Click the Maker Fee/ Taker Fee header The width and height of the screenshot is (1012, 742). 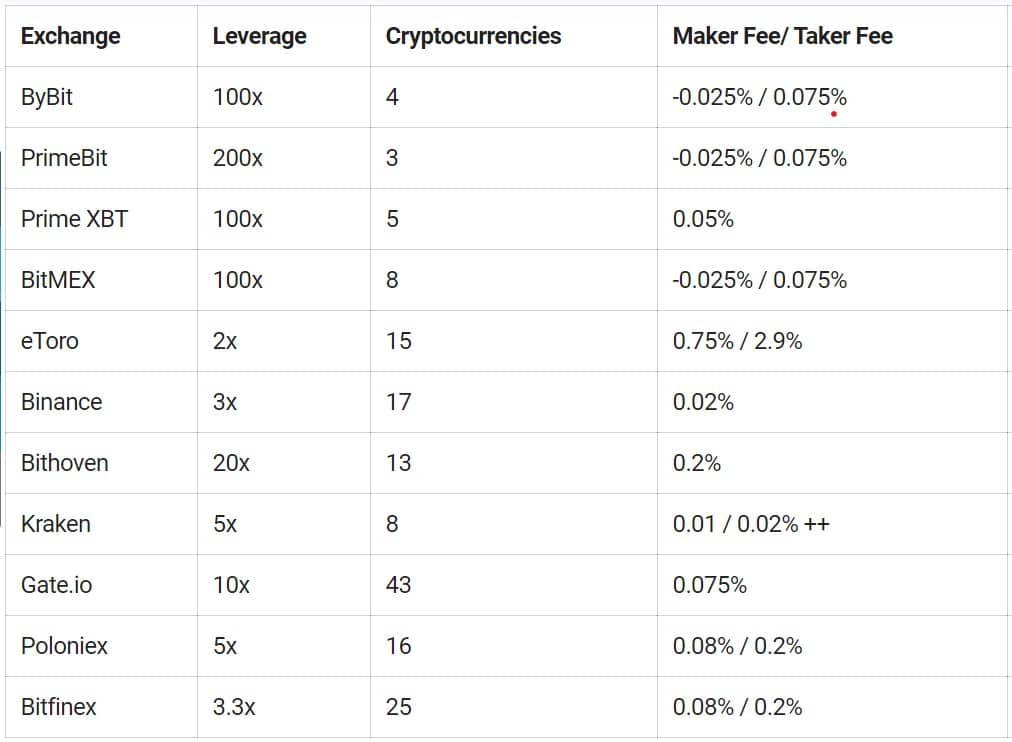click(782, 37)
